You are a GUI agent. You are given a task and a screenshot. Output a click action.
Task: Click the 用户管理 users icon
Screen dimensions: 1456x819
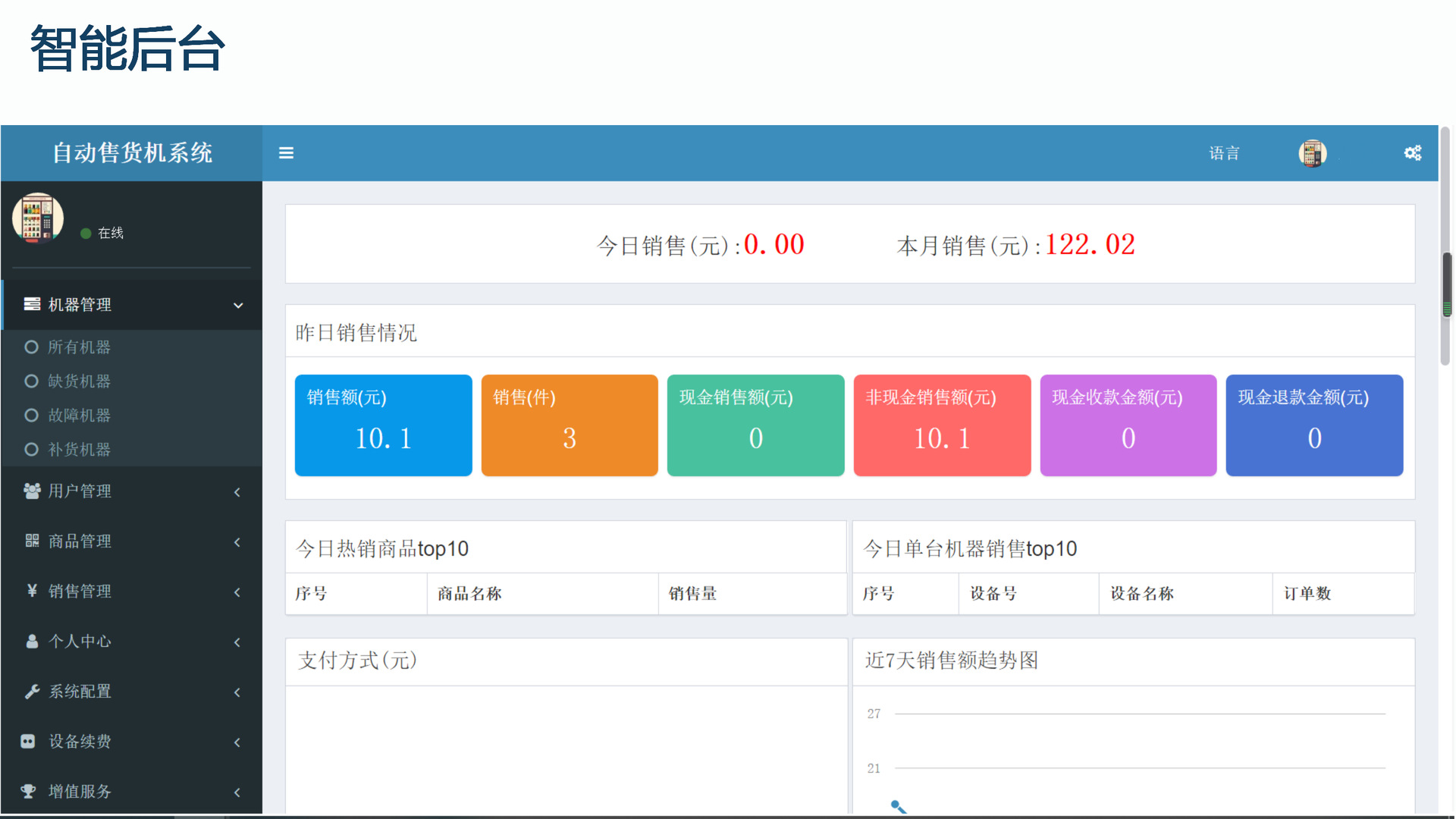point(32,491)
